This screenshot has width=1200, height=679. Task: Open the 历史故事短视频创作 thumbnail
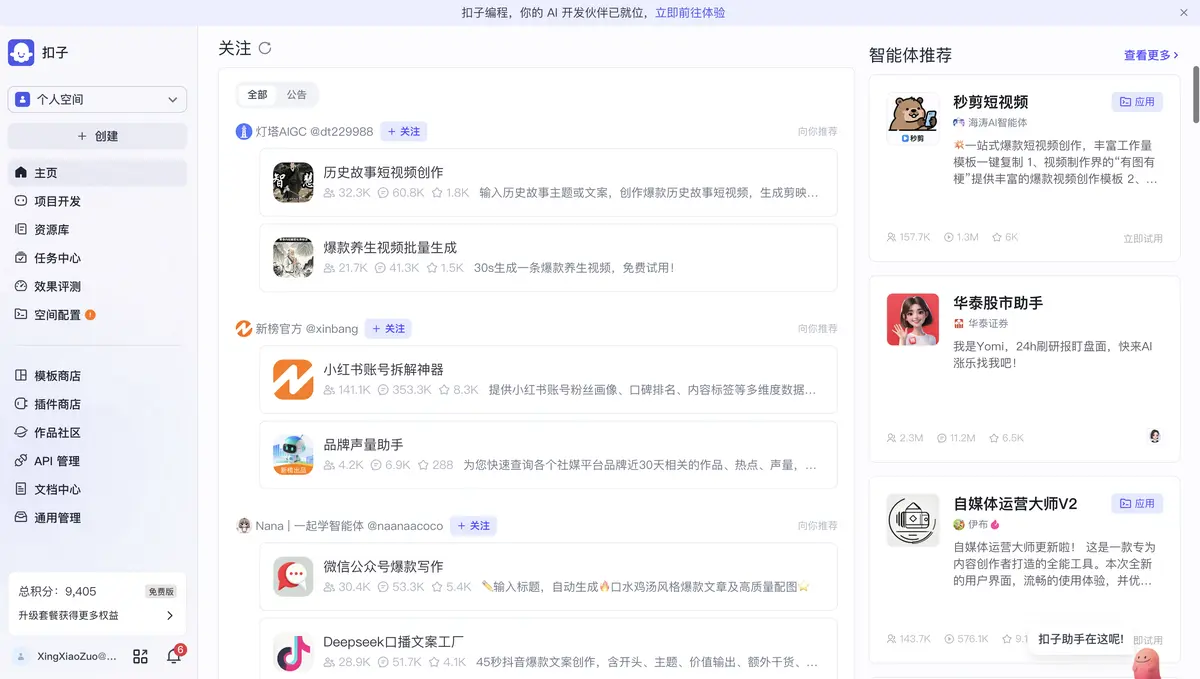[293, 182]
